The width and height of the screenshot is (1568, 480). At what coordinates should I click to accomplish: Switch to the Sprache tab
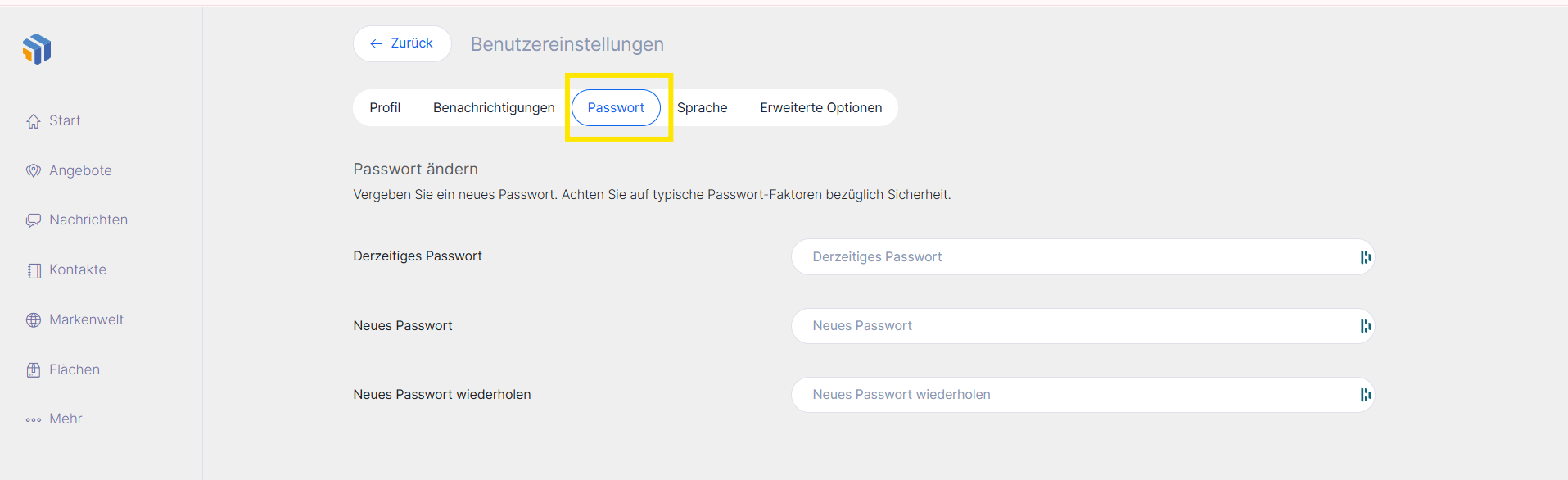[x=702, y=108]
